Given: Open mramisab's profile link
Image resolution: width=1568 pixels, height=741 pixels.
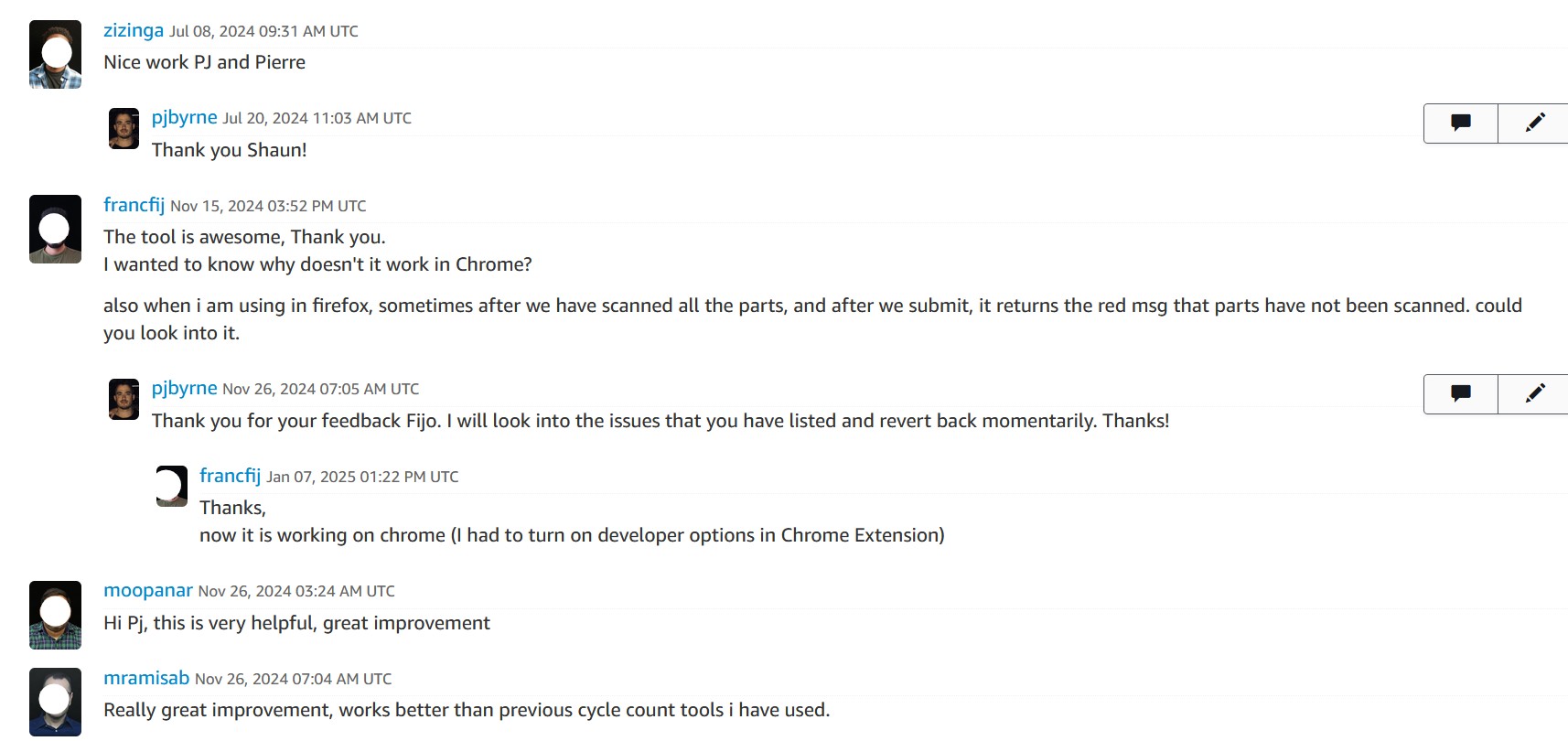Looking at the screenshot, I should coord(146,678).
